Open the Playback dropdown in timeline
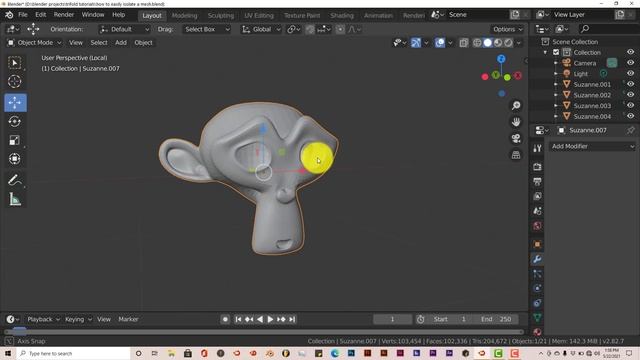Viewport: 640px width, 360px height. (x=43, y=319)
